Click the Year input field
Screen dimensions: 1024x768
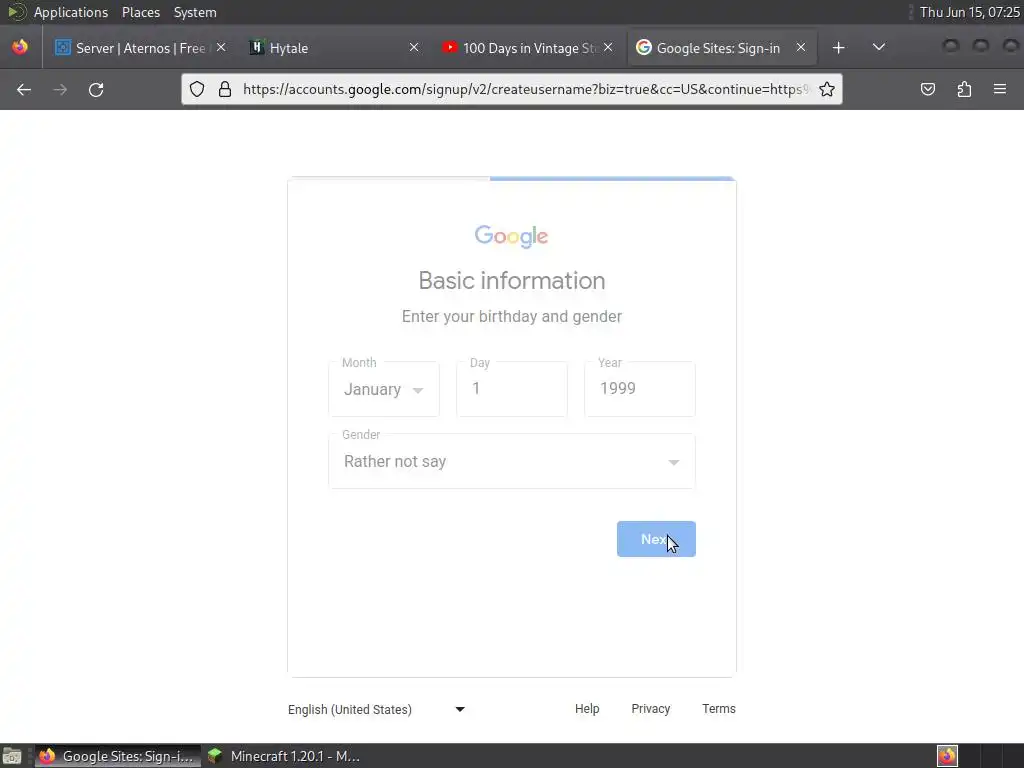click(x=640, y=389)
